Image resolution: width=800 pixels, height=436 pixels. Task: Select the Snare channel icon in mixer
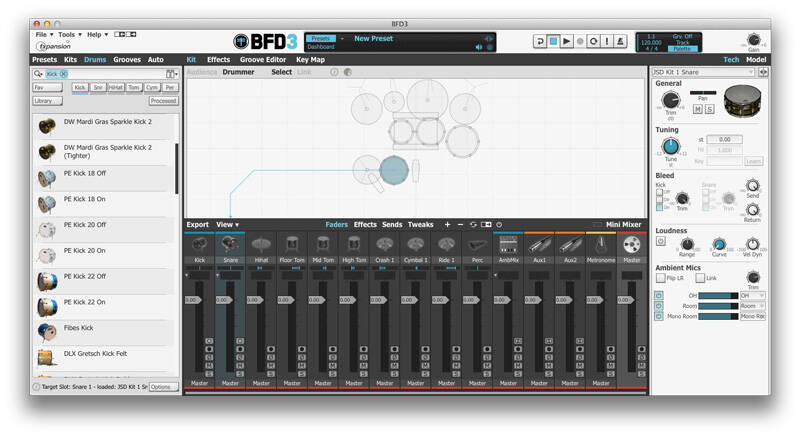click(x=230, y=245)
